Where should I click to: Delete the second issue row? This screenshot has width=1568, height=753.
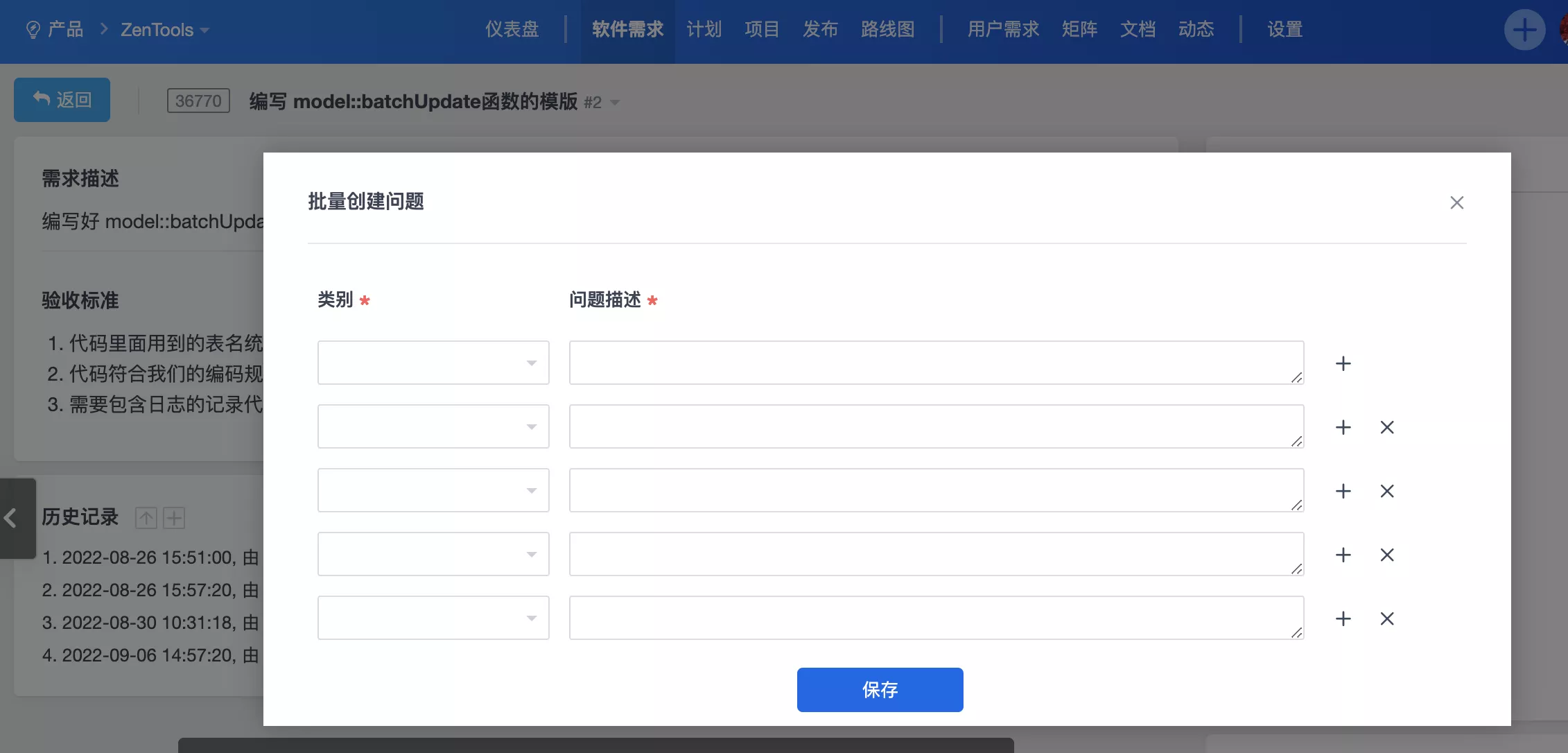[1386, 427]
